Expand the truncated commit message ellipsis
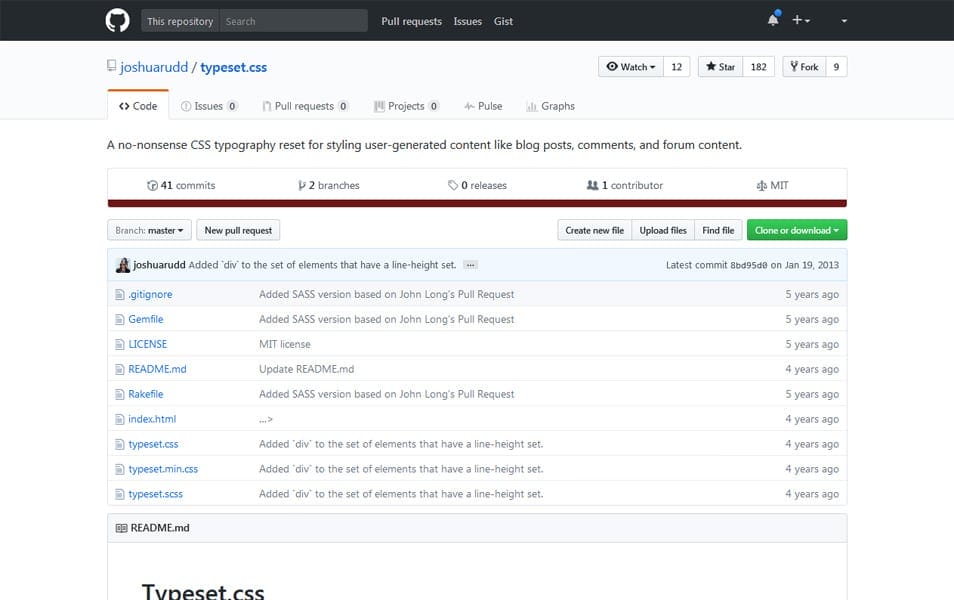Screen dimensions: 954x600 (x=469, y=264)
